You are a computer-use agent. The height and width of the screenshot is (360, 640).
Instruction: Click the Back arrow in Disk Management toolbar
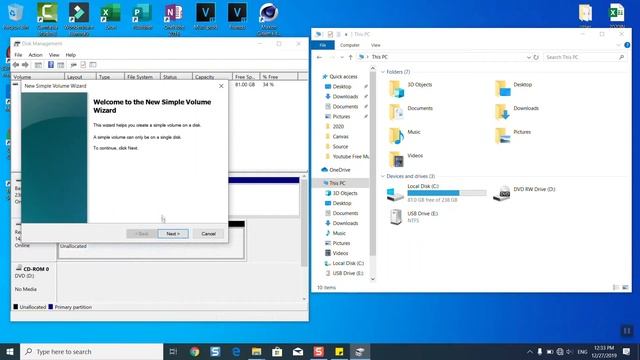[x=16, y=65]
